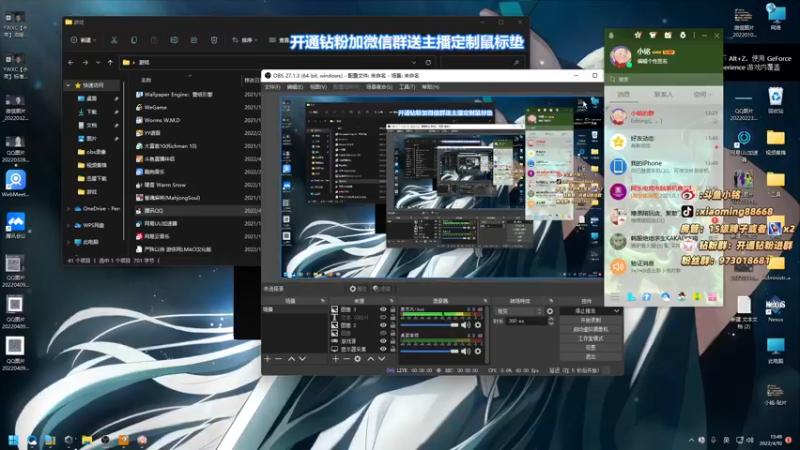800x450 pixels.
Task: Toggle visibility eye of 显示器采集 source
Action: point(383,349)
